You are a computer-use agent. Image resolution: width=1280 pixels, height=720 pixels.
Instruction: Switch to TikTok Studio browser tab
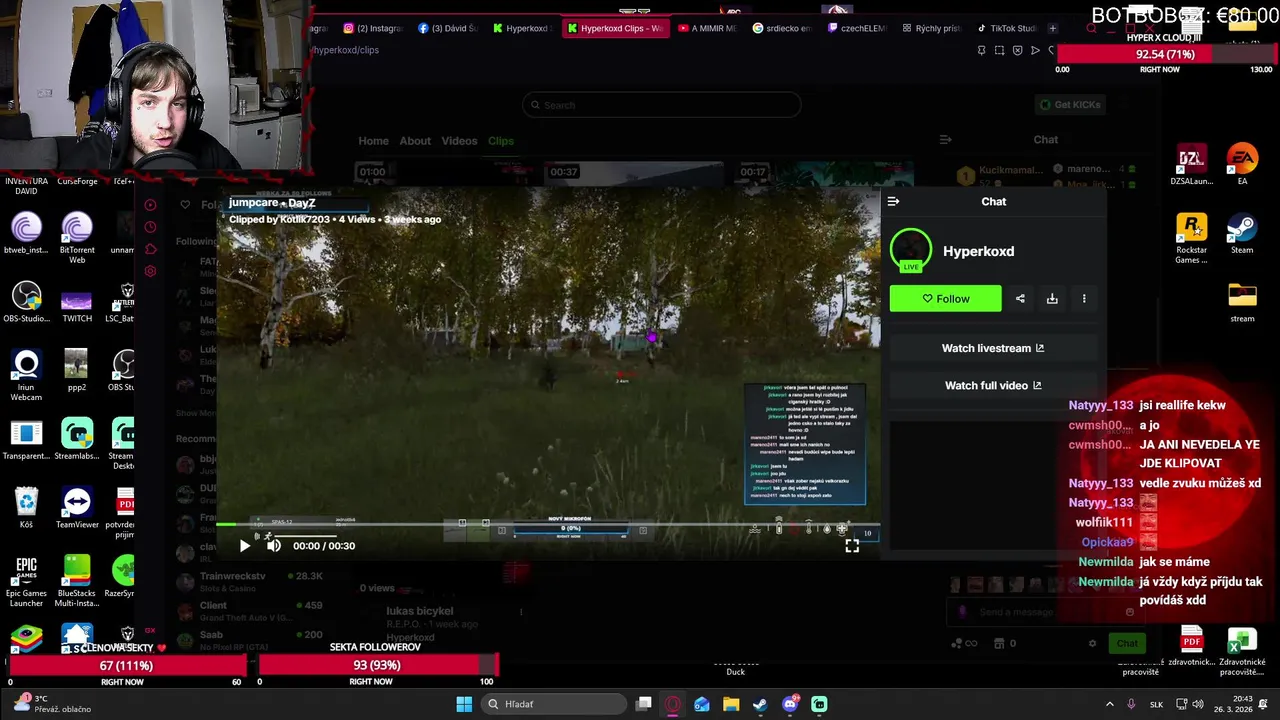(1007, 28)
